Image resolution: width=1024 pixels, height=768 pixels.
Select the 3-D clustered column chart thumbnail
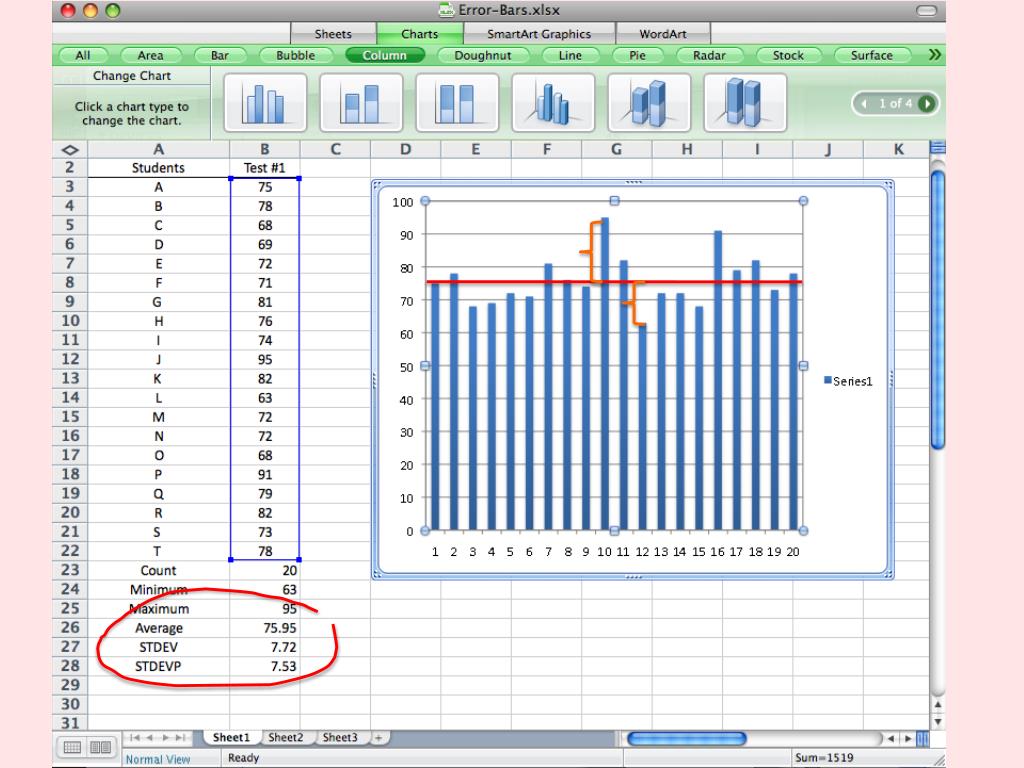tap(553, 103)
